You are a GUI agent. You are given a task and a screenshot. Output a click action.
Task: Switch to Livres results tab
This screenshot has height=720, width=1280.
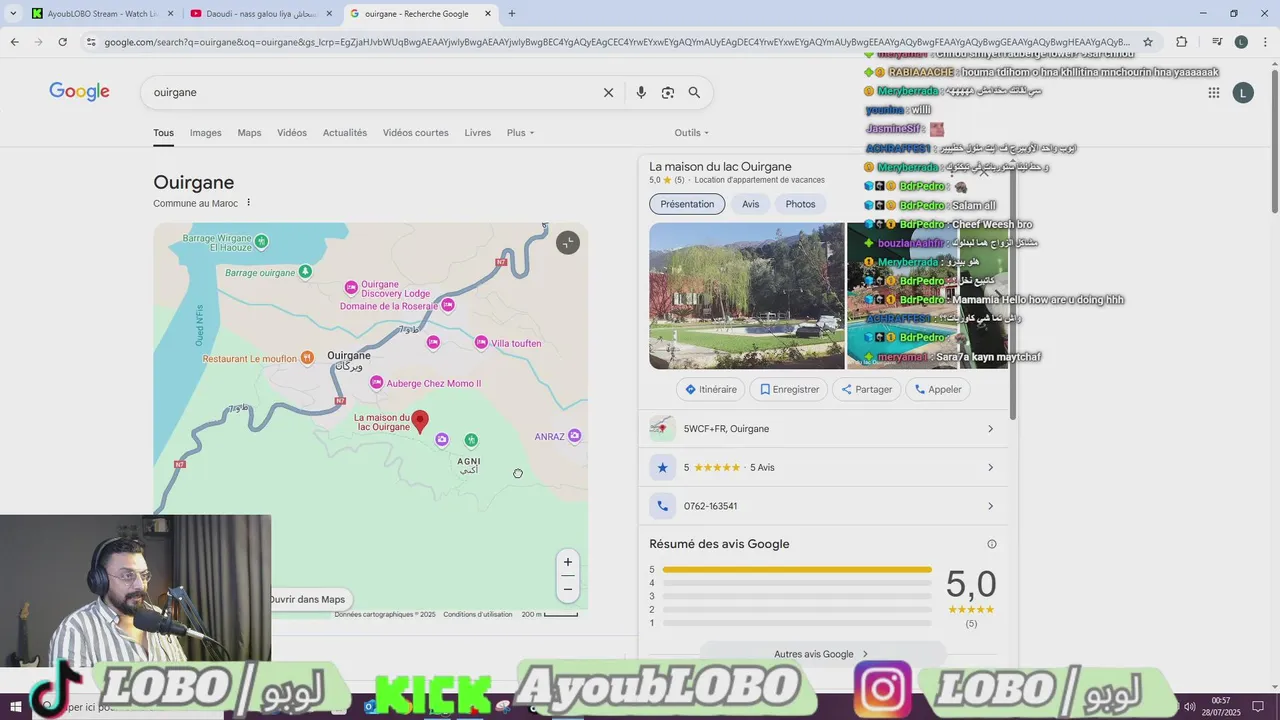click(478, 133)
